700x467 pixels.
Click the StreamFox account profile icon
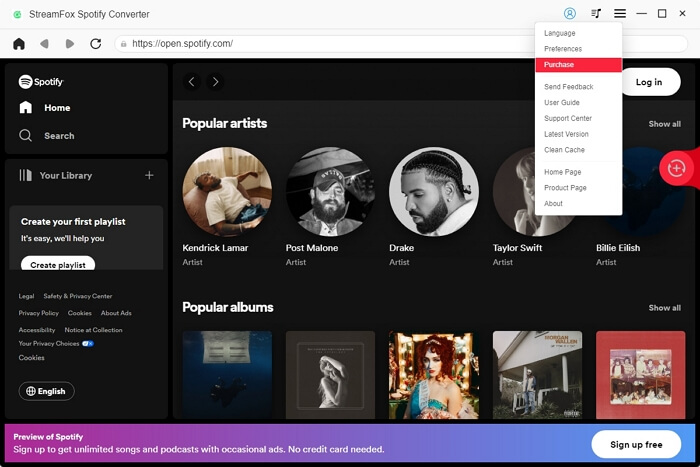[570, 13]
